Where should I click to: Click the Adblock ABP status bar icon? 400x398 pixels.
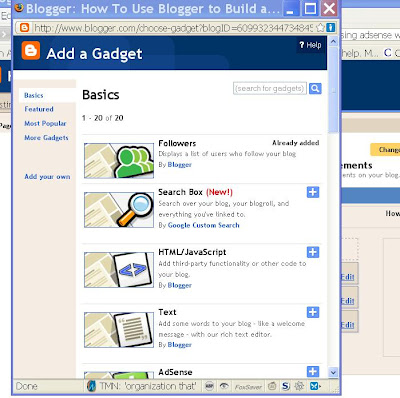pyautogui.click(x=209, y=386)
